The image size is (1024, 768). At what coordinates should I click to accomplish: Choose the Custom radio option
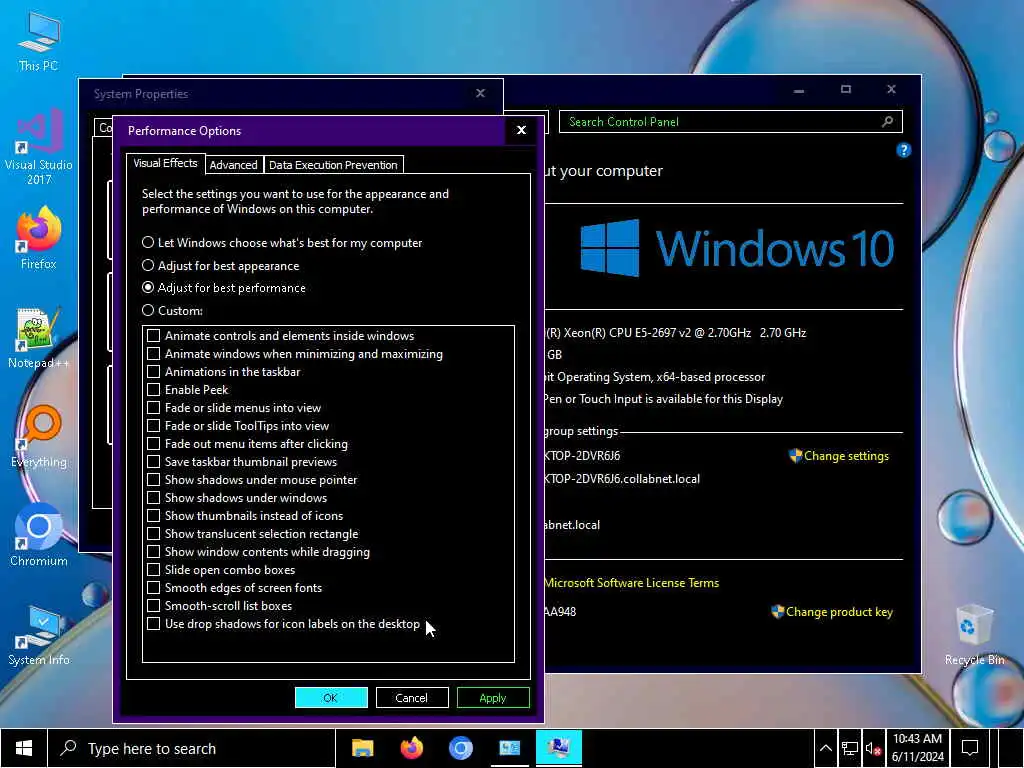(x=172, y=311)
